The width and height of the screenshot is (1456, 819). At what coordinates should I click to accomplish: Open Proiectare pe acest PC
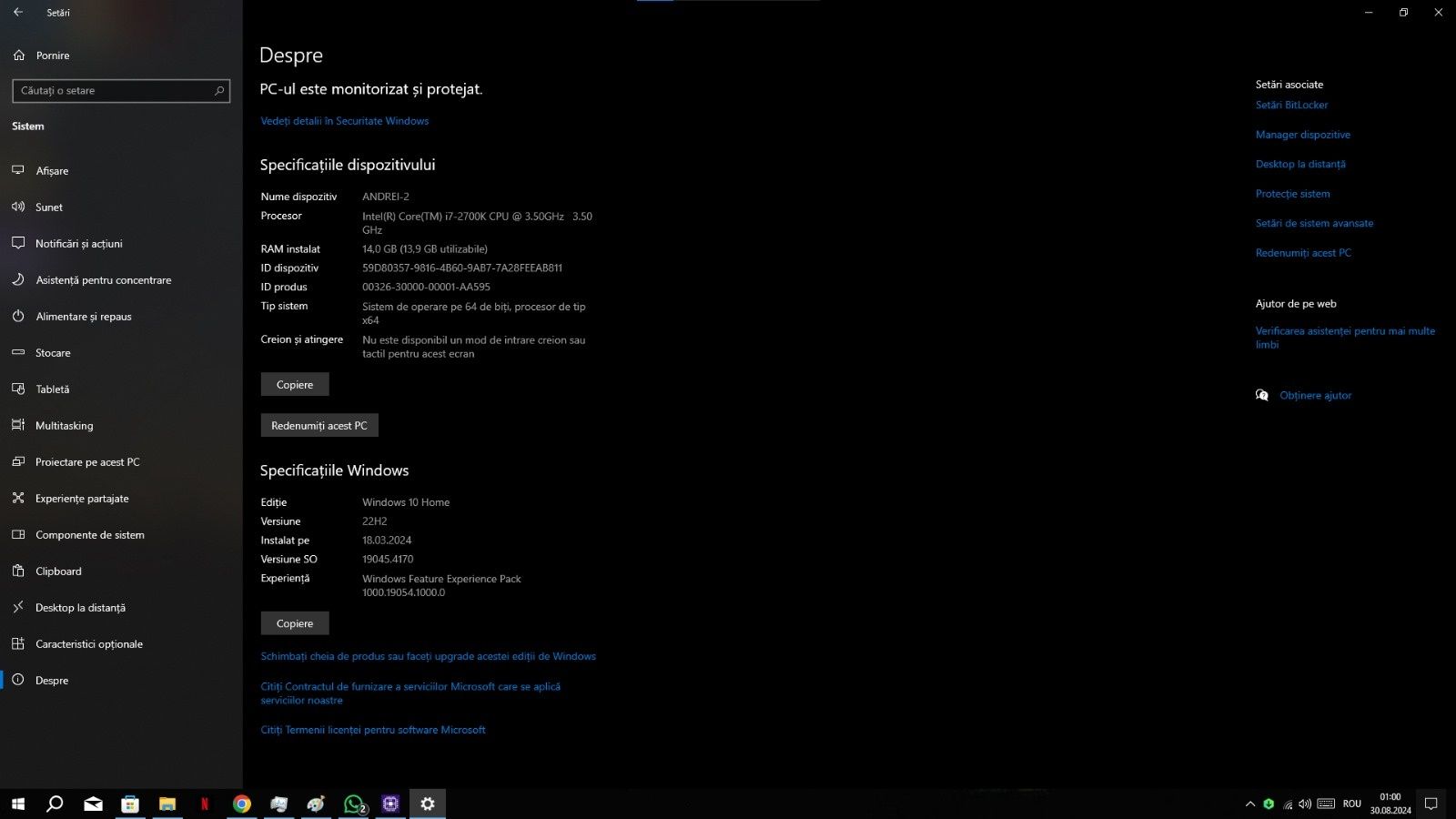[x=121, y=462]
